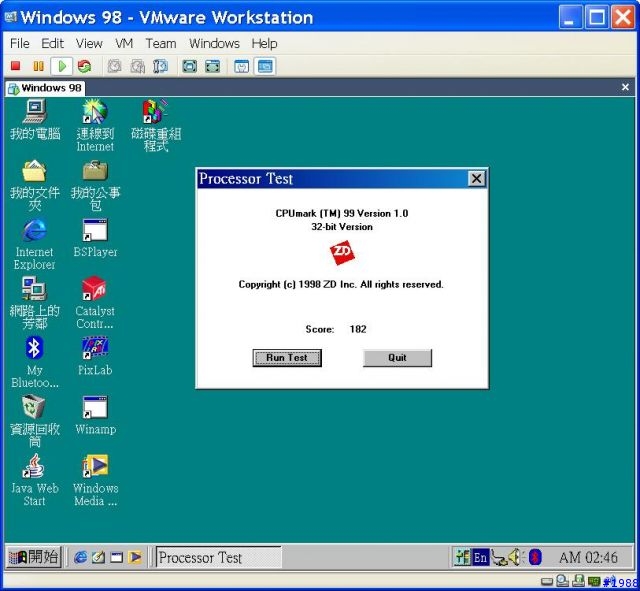This screenshot has width=640, height=591.
Task: Launch media player quick launch icon
Action: coord(135,557)
